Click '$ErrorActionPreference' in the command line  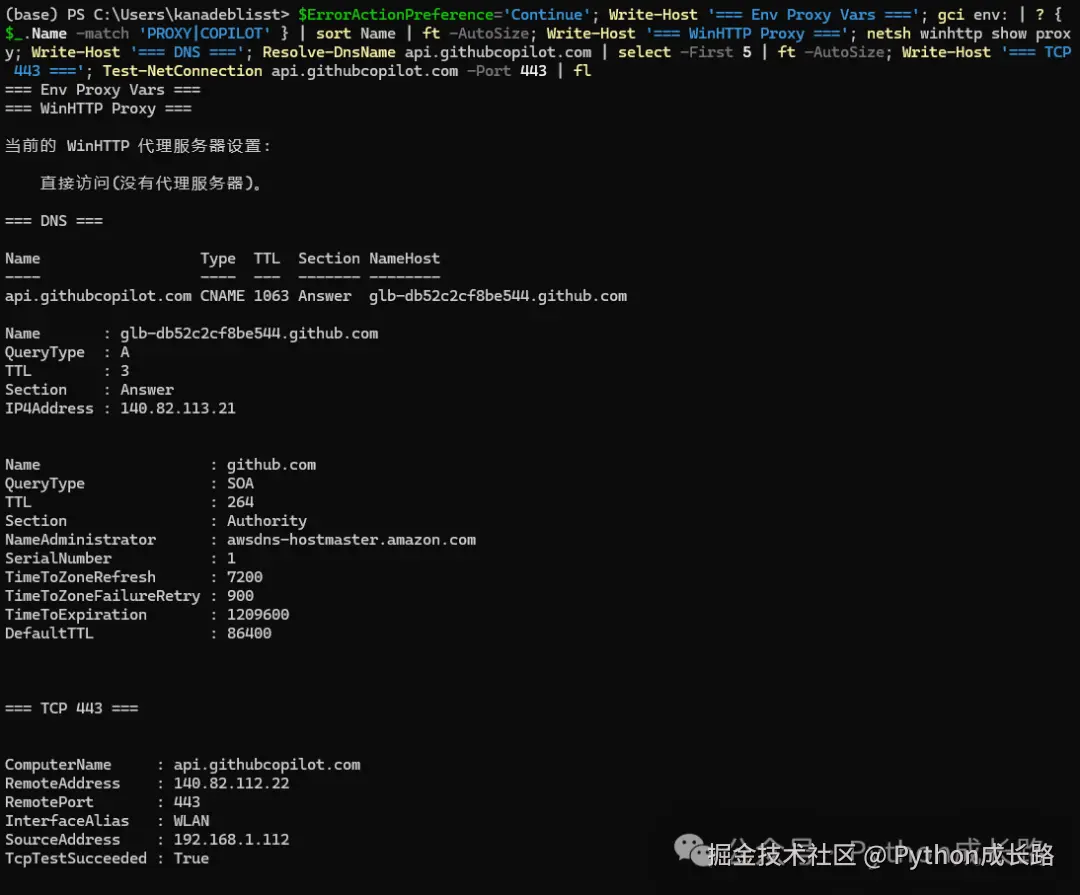[396, 14]
